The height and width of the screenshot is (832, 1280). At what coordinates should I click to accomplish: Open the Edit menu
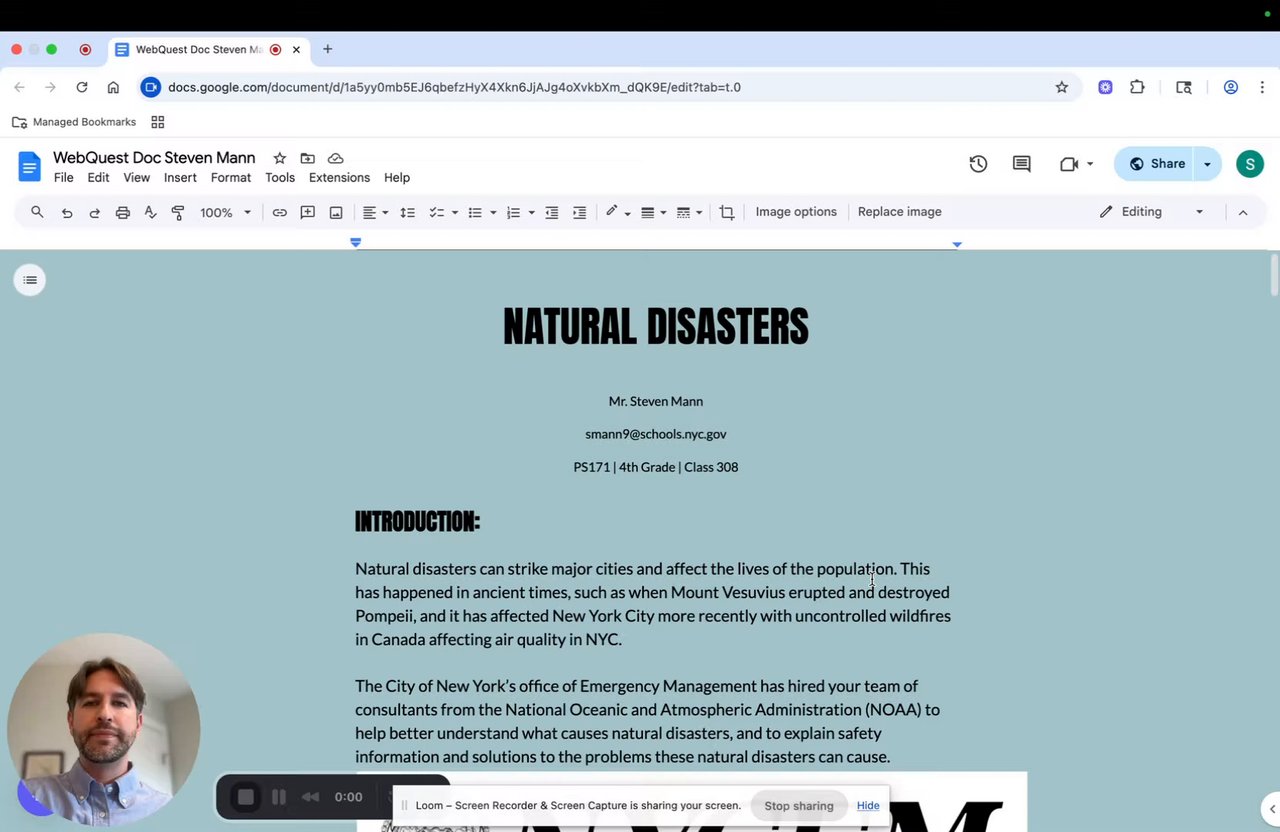pyautogui.click(x=98, y=177)
